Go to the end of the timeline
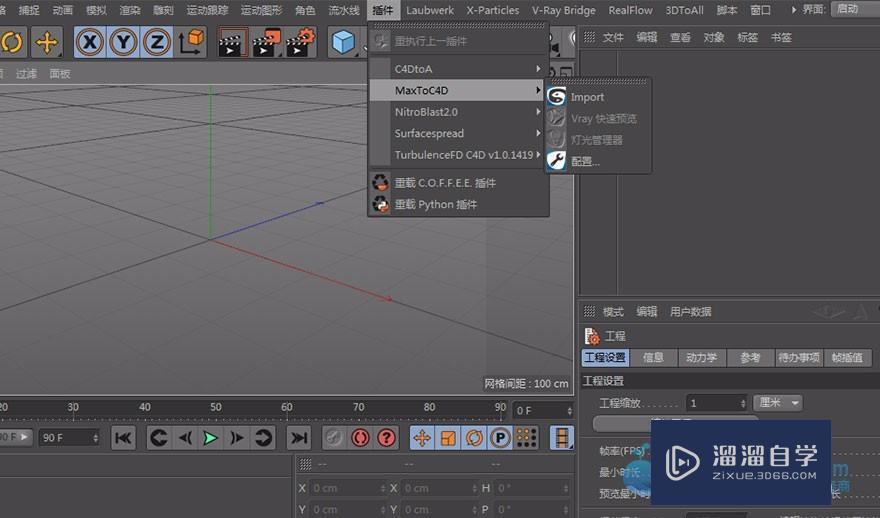Screen dimensions: 880x518 [x=299, y=438]
